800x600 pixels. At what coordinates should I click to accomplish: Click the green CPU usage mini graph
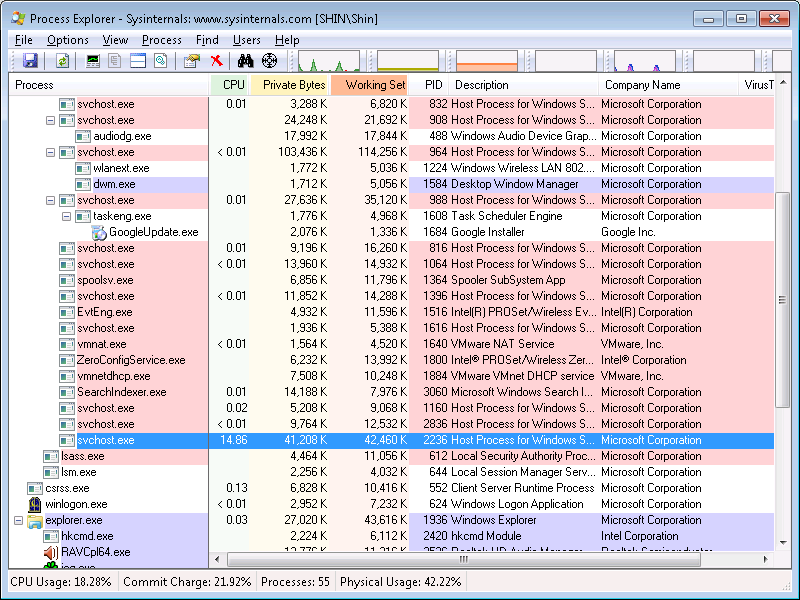(x=328, y=62)
